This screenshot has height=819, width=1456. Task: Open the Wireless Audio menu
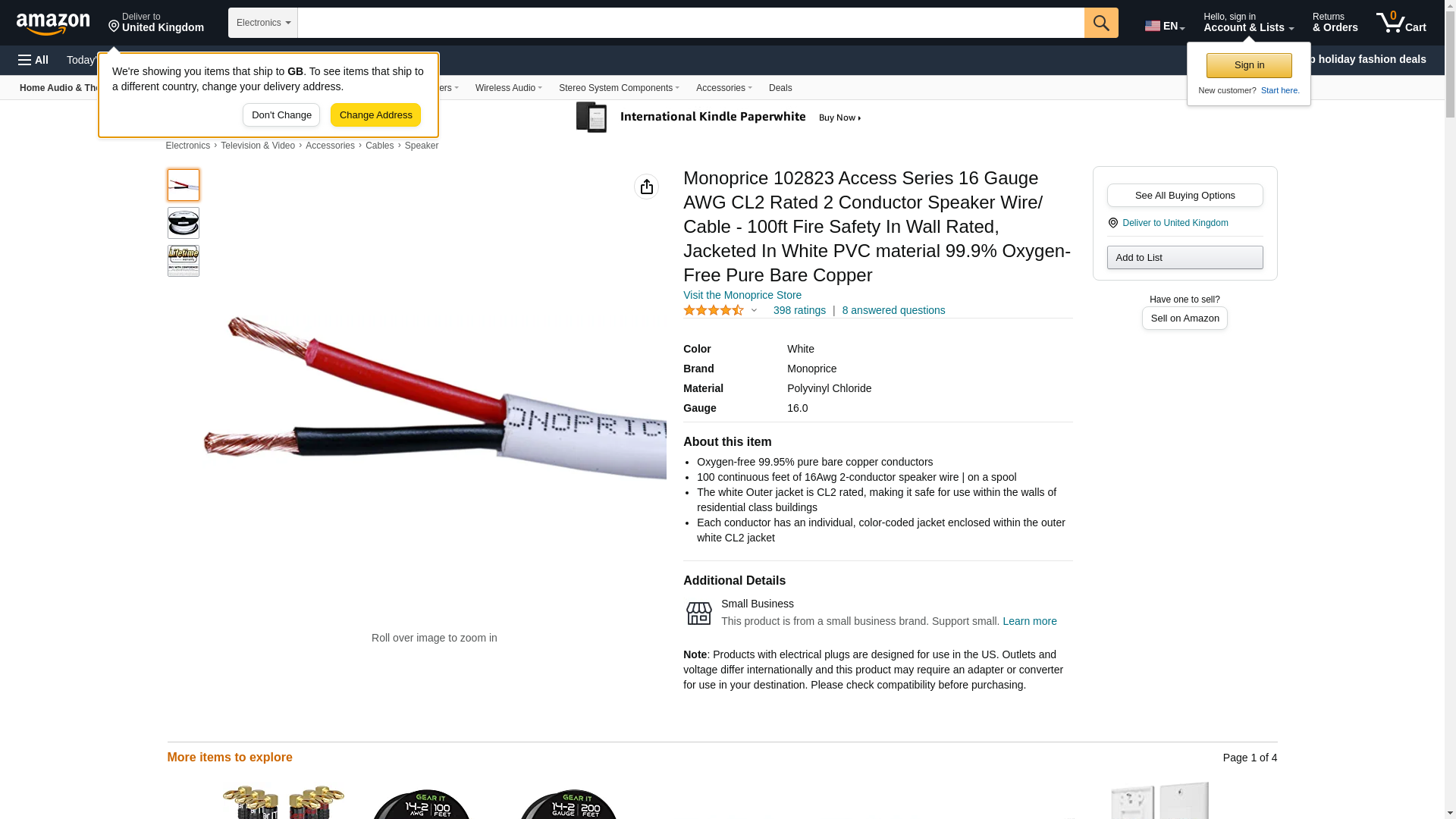point(509,88)
